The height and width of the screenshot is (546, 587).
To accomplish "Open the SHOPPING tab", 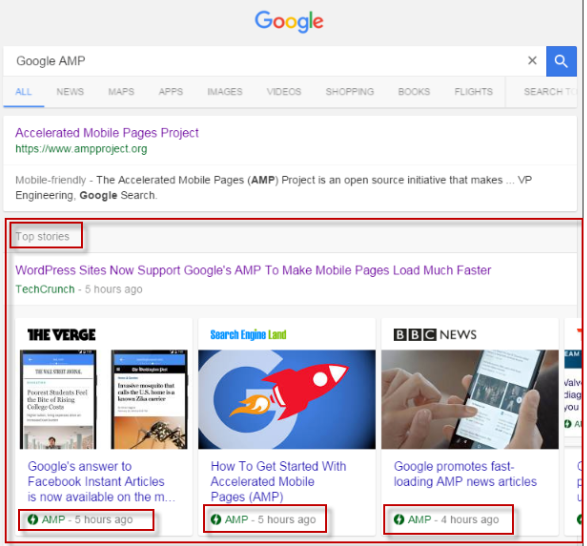I will click(350, 92).
